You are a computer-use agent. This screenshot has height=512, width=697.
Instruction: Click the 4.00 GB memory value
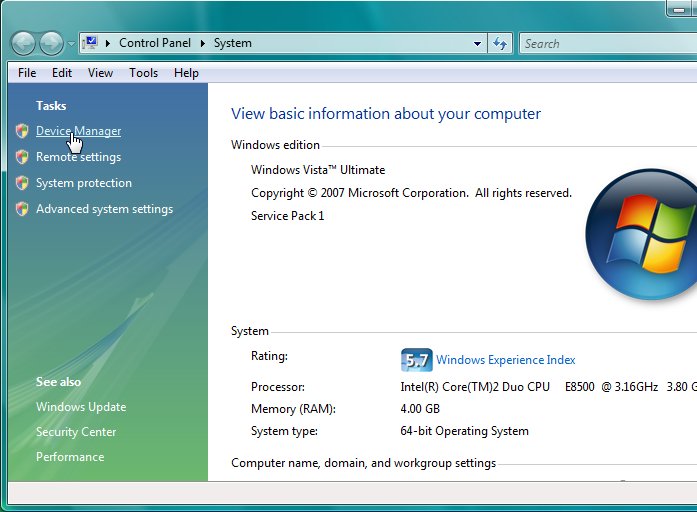coord(420,408)
